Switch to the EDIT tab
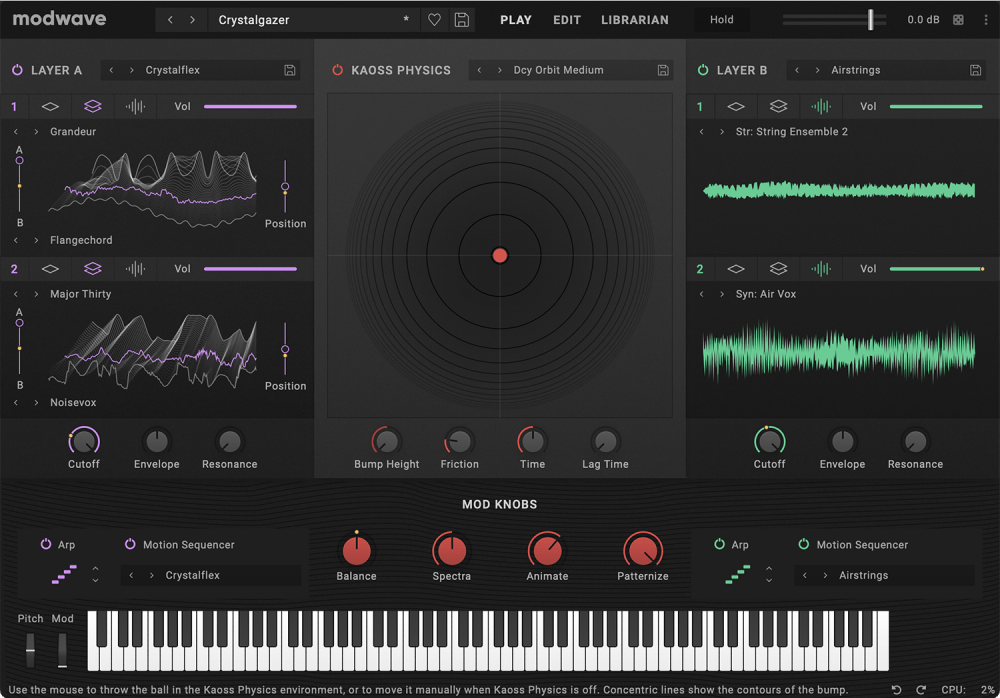 pos(566,19)
